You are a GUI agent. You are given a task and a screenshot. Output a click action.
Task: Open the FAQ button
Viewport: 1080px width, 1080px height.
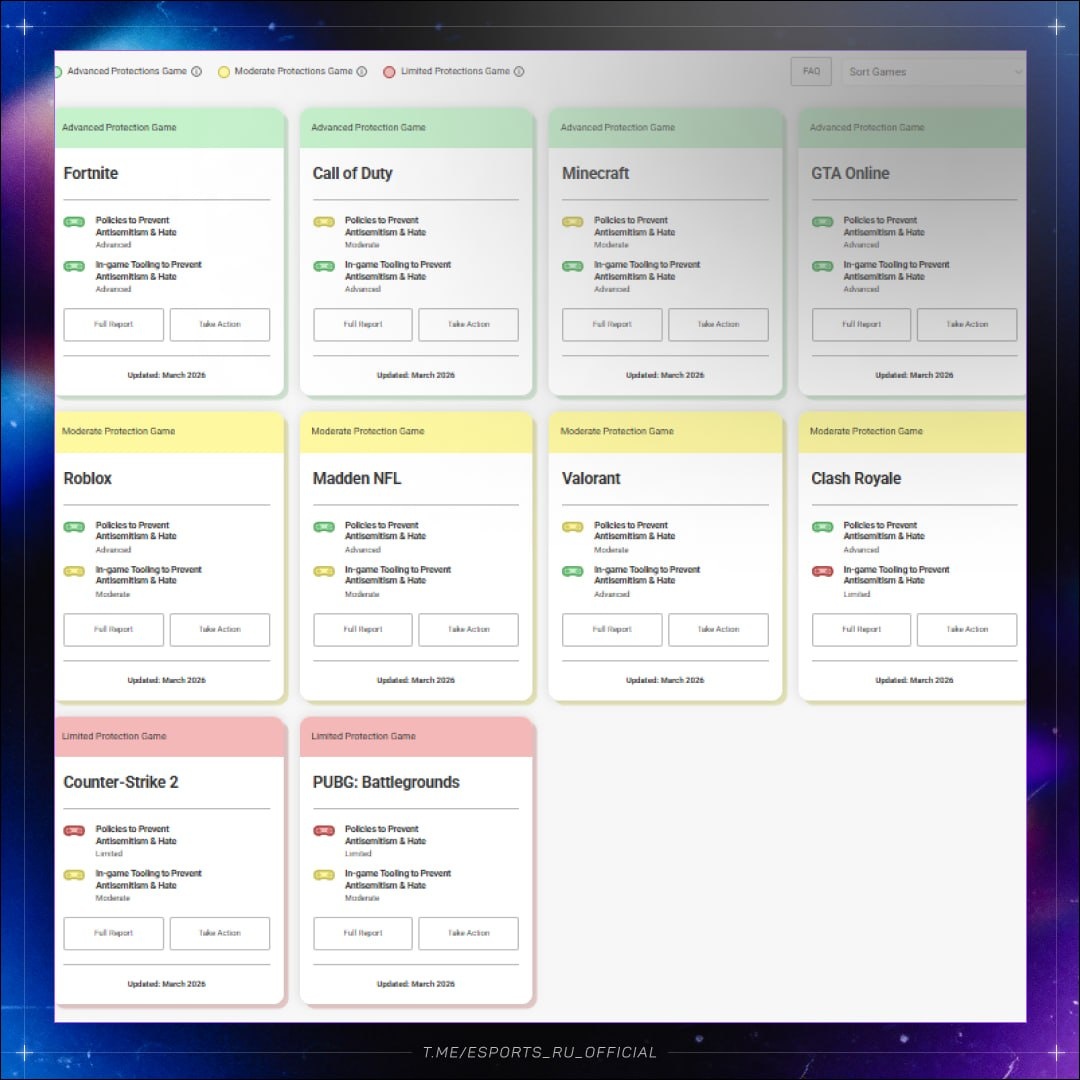tap(811, 72)
